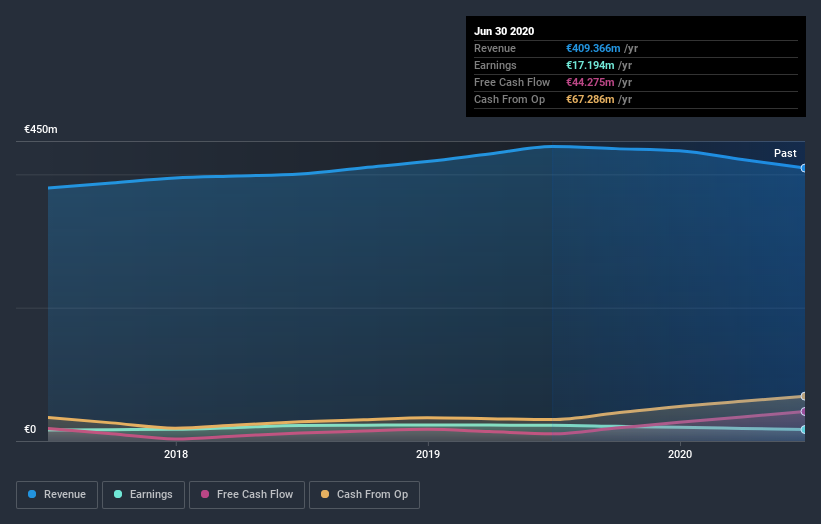The height and width of the screenshot is (524, 821).
Task: Click the Earnings label in the tooltip
Action: (495, 65)
